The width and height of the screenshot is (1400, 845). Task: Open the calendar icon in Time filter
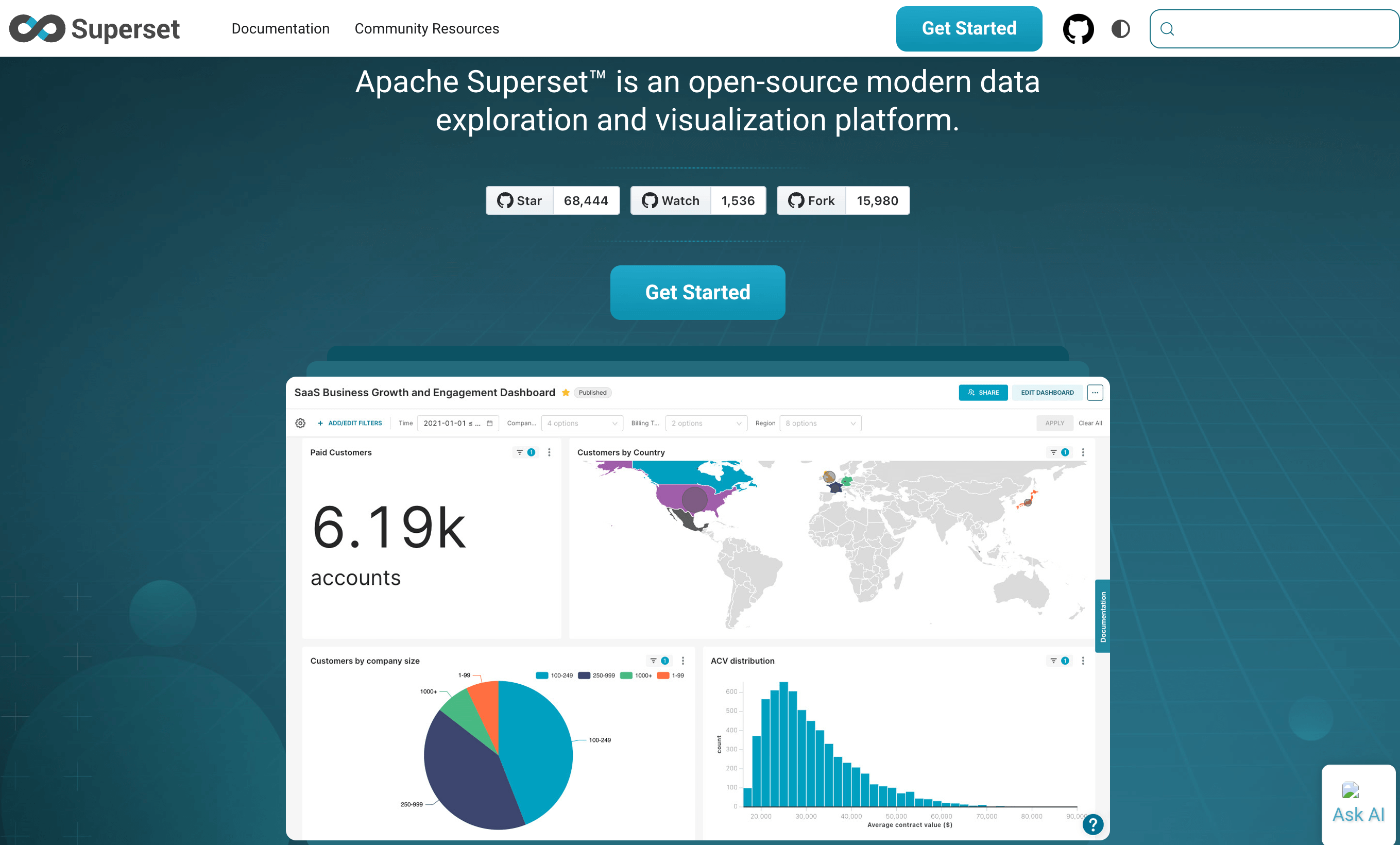click(x=490, y=423)
